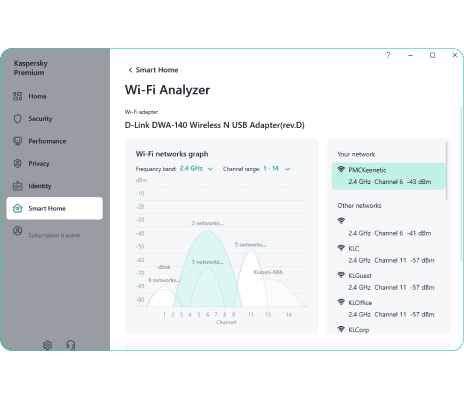Select the Smart Home sidebar item
The image size is (464, 400).
[x=54, y=208]
